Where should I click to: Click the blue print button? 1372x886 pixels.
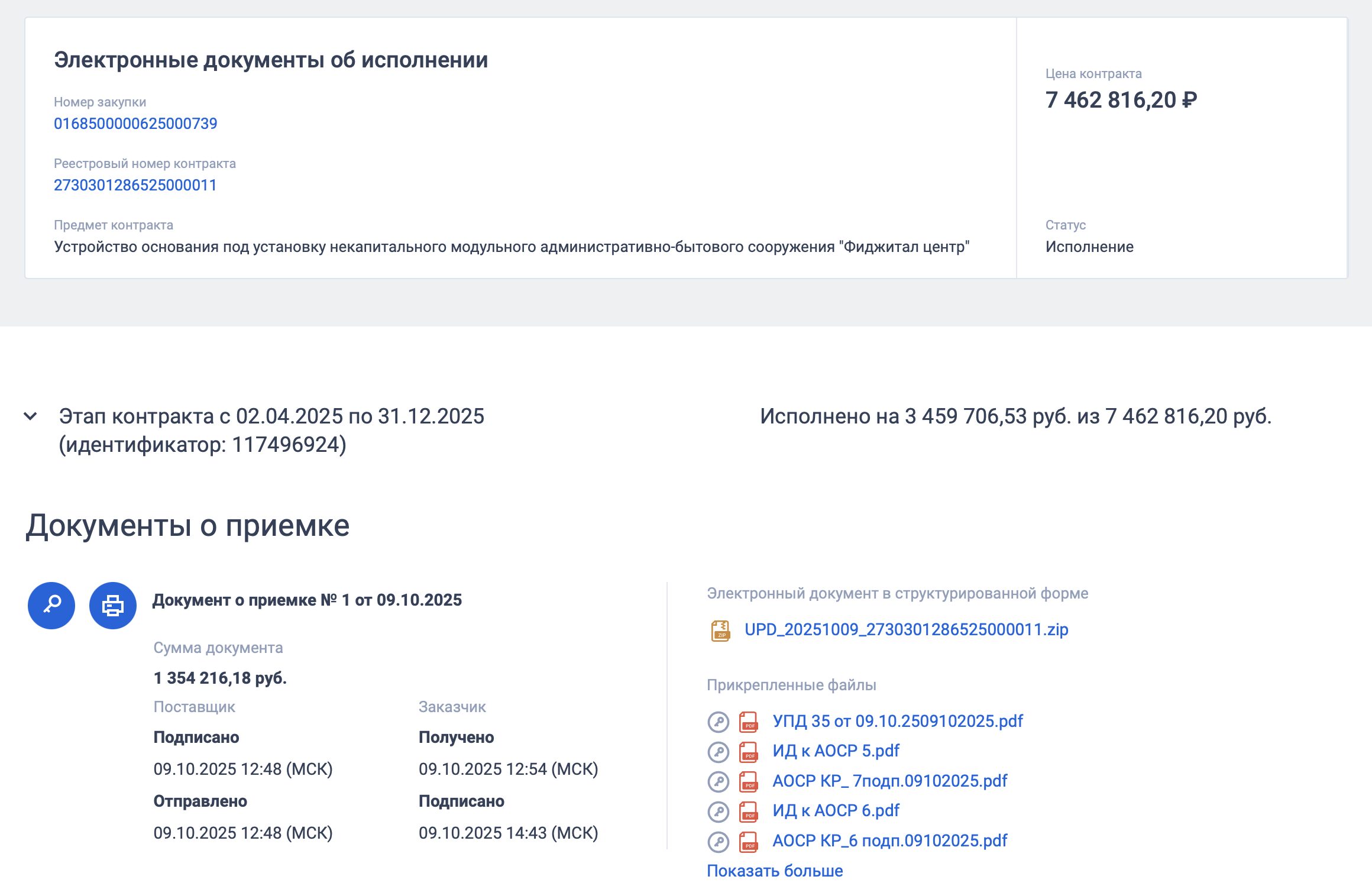[112, 605]
